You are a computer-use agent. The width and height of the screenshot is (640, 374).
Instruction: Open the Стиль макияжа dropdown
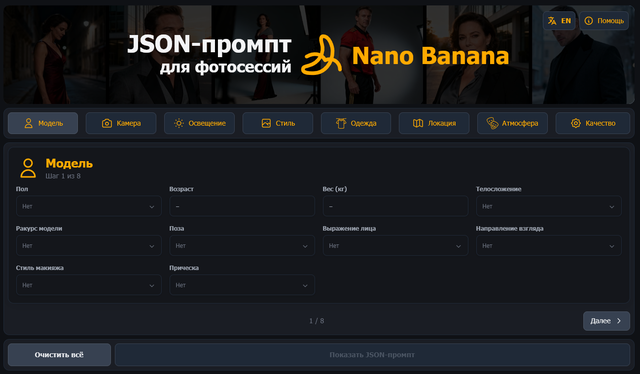[89, 285]
